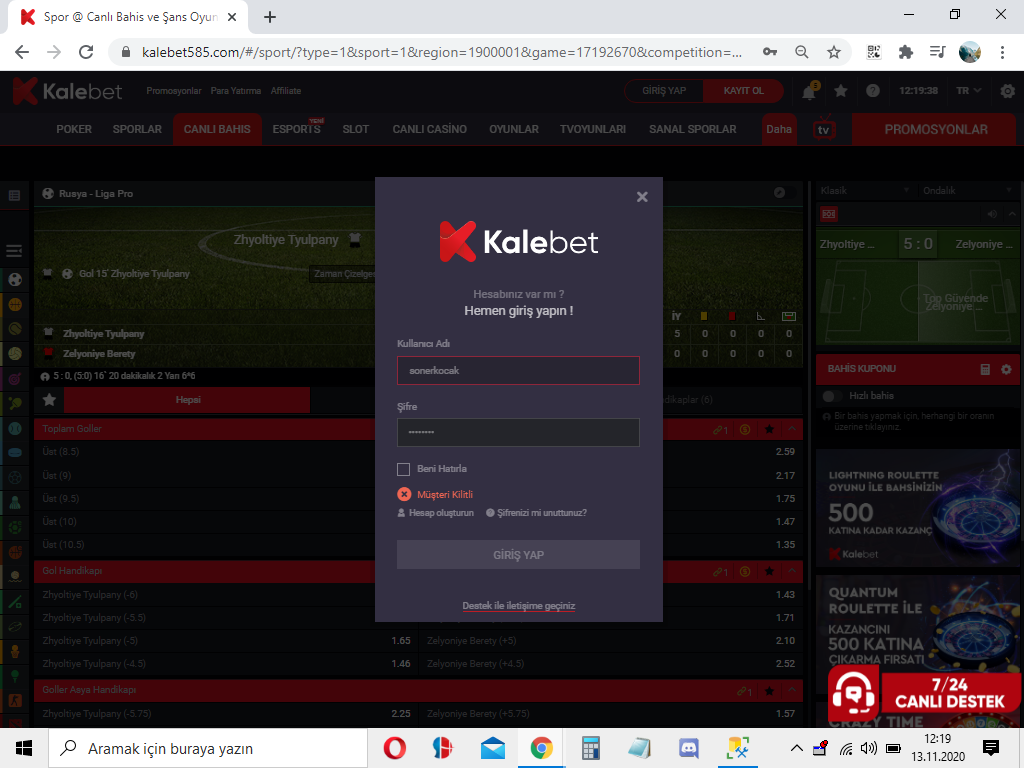Click Destek ile iletişime geçiniz link
Screen dimensions: 1024x768
(519, 606)
